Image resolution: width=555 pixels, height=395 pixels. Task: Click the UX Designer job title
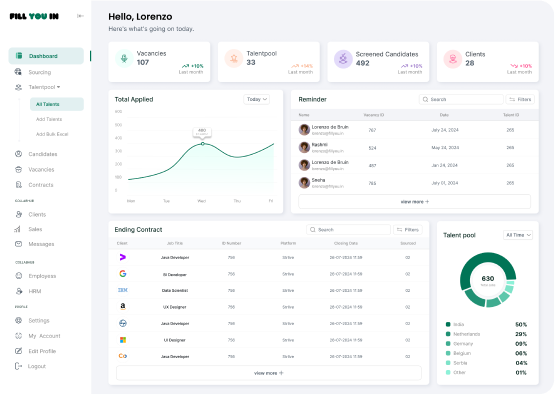coord(175,307)
